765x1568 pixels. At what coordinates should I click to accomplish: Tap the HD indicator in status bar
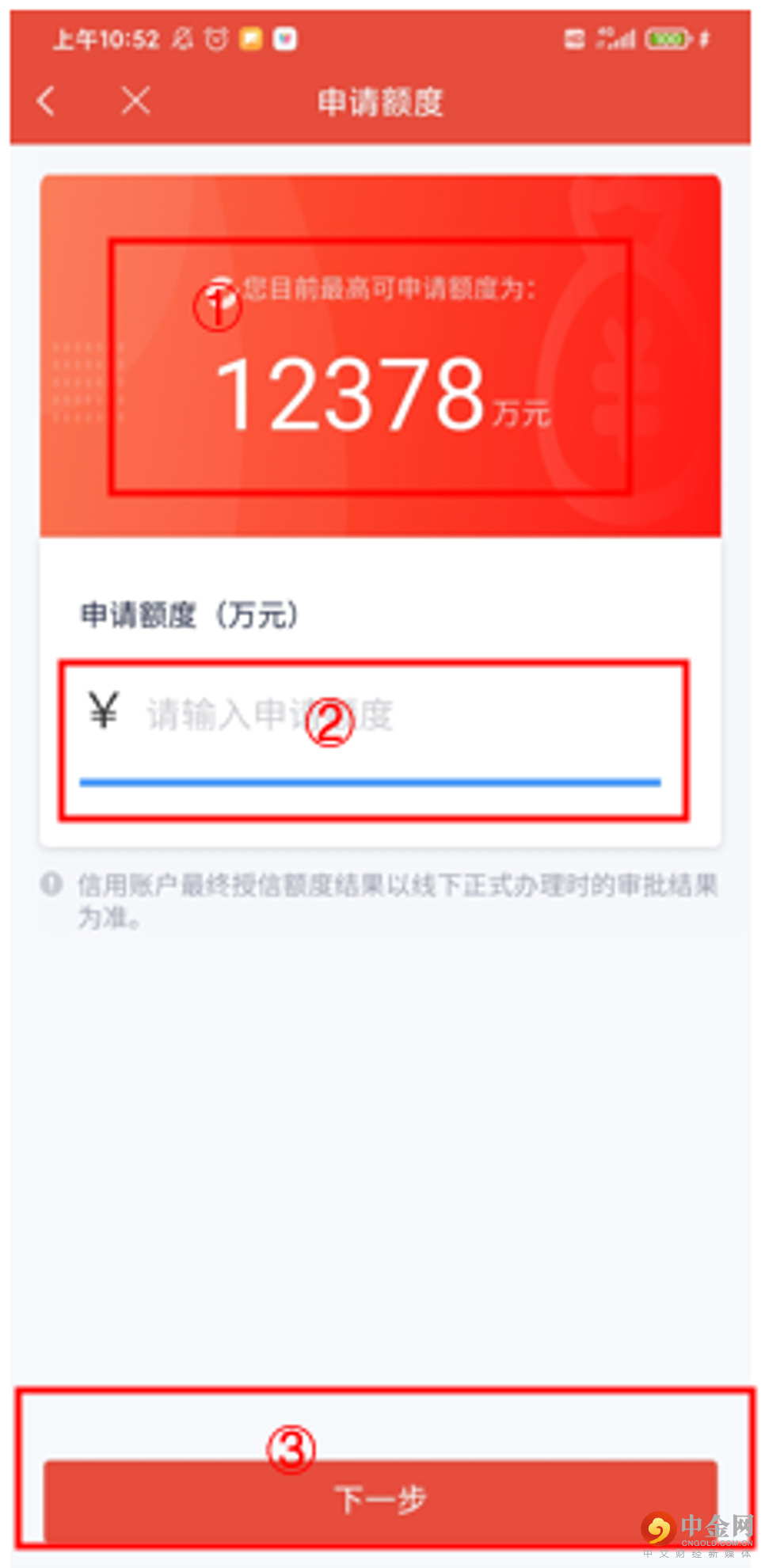(574, 38)
